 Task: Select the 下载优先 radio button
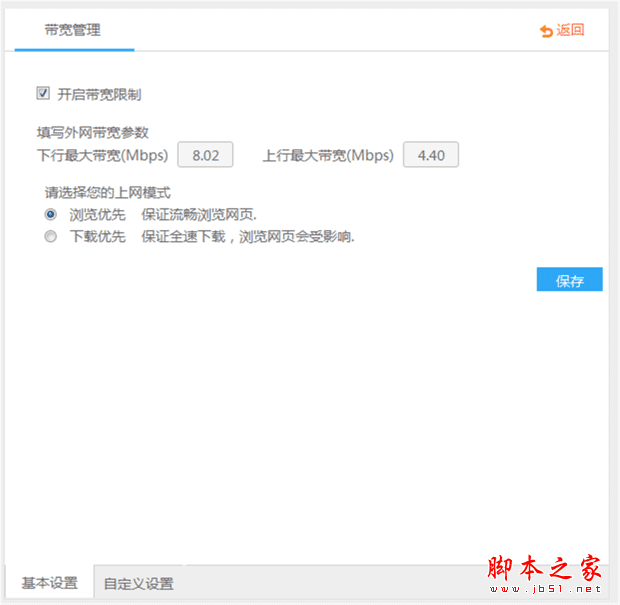tap(50, 236)
